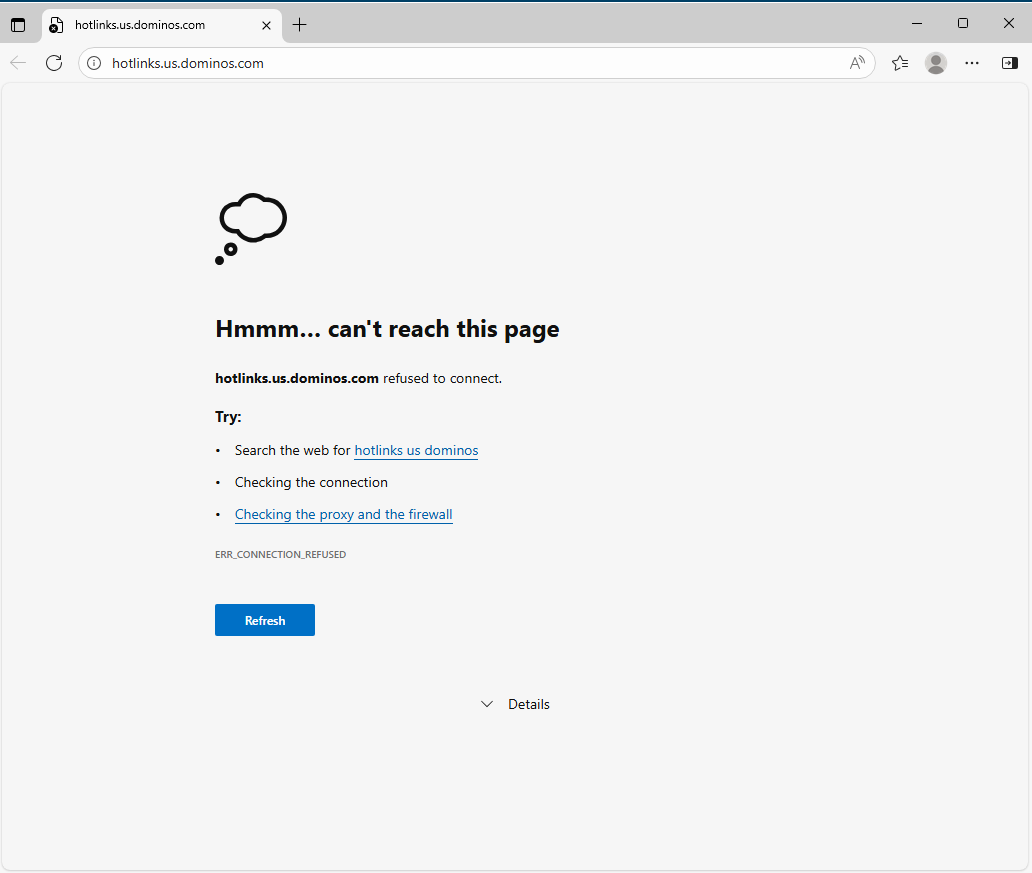Viewport: 1032px width, 873px height.
Task: Open Settings and more ellipsis menu
Action: coord(971,63)
